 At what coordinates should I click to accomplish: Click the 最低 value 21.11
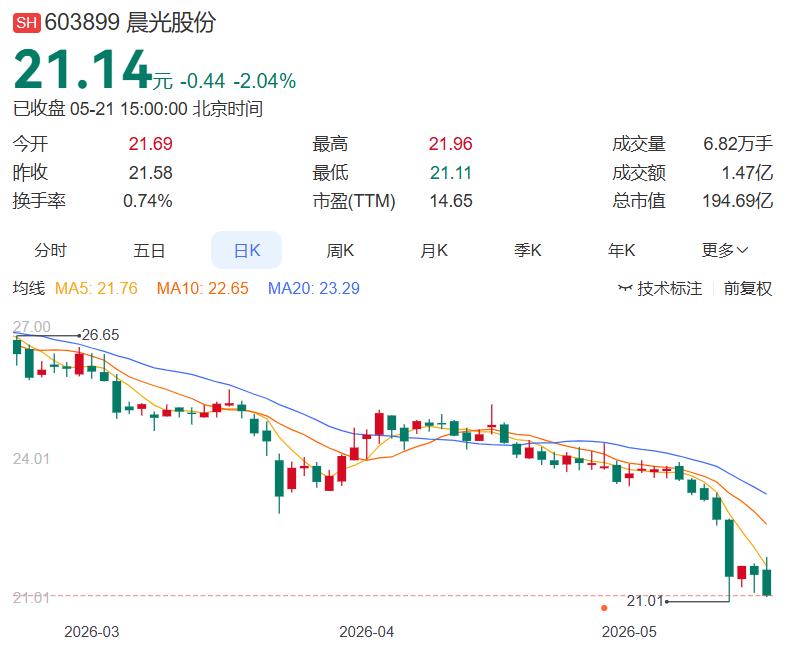[451, 173]
